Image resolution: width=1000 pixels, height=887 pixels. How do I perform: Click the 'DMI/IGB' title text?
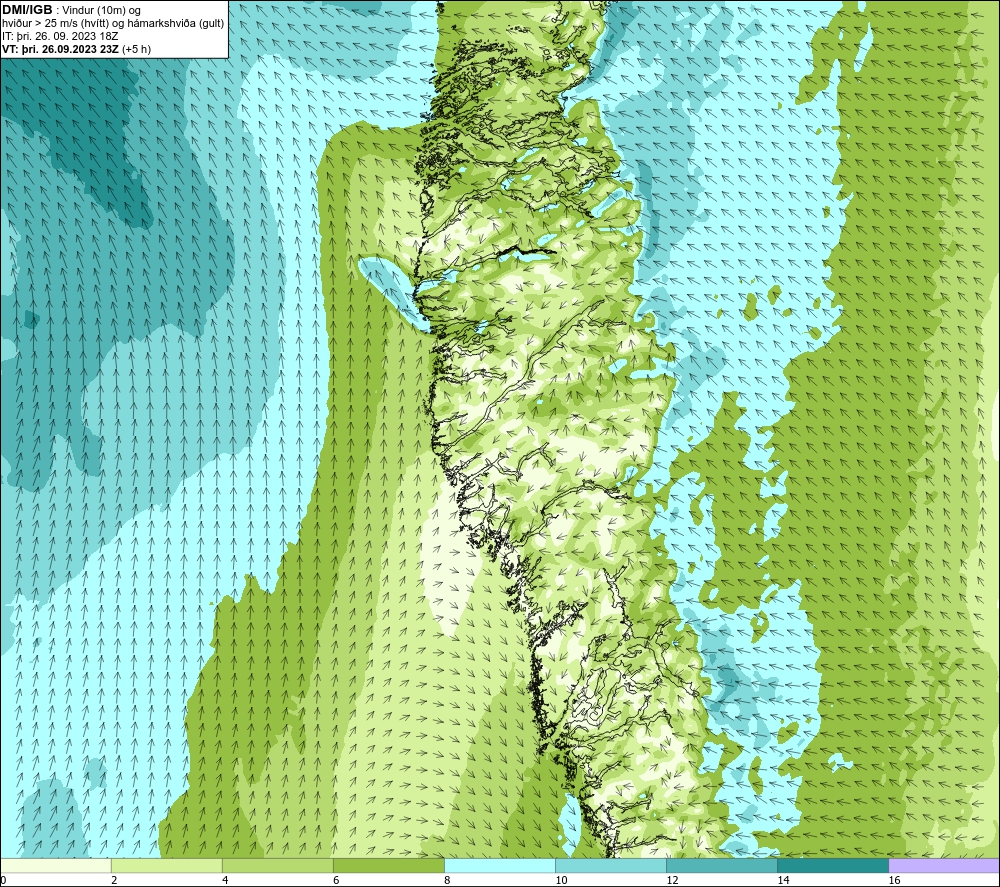(x=27, y=10)
